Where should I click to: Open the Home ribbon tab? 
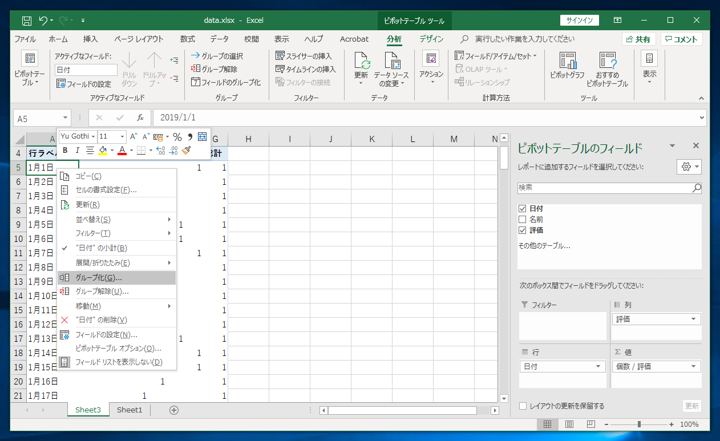[58, 39]
